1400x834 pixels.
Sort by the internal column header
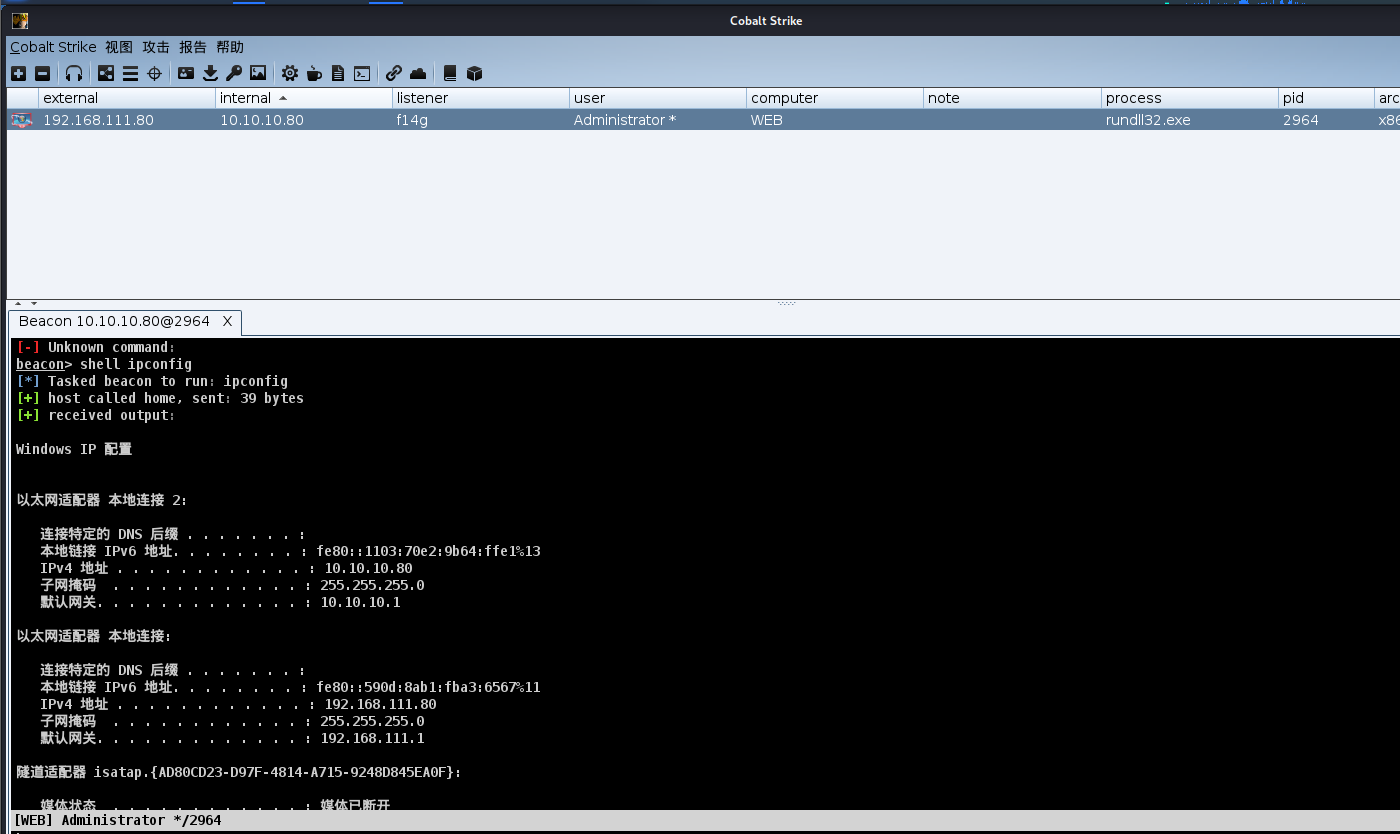[304, 98]
